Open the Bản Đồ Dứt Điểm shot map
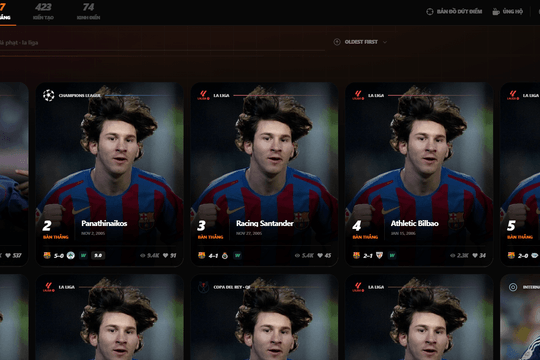 coord(454,12)
